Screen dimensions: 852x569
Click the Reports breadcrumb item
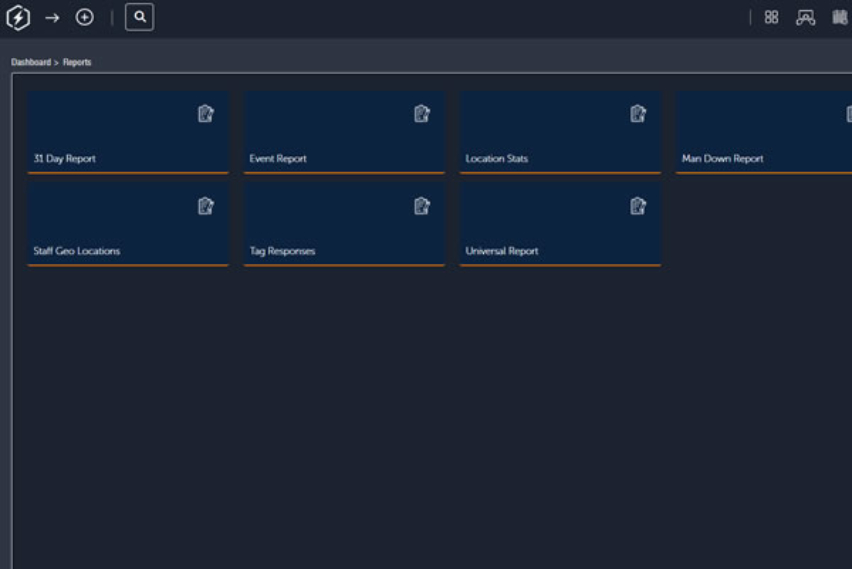click(77, 62)
